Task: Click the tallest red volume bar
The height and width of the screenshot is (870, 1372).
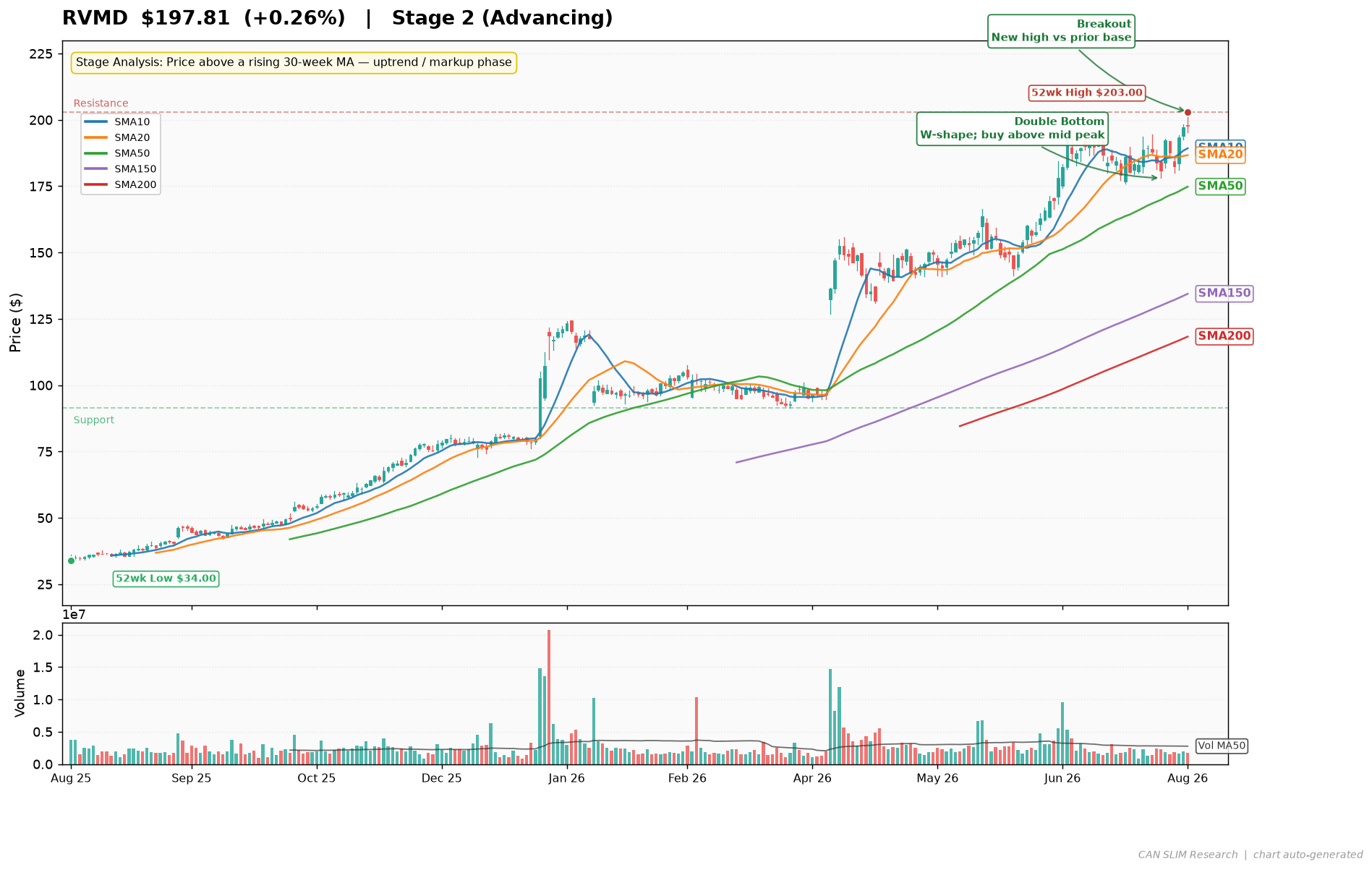Action: [x=549, y=697]
